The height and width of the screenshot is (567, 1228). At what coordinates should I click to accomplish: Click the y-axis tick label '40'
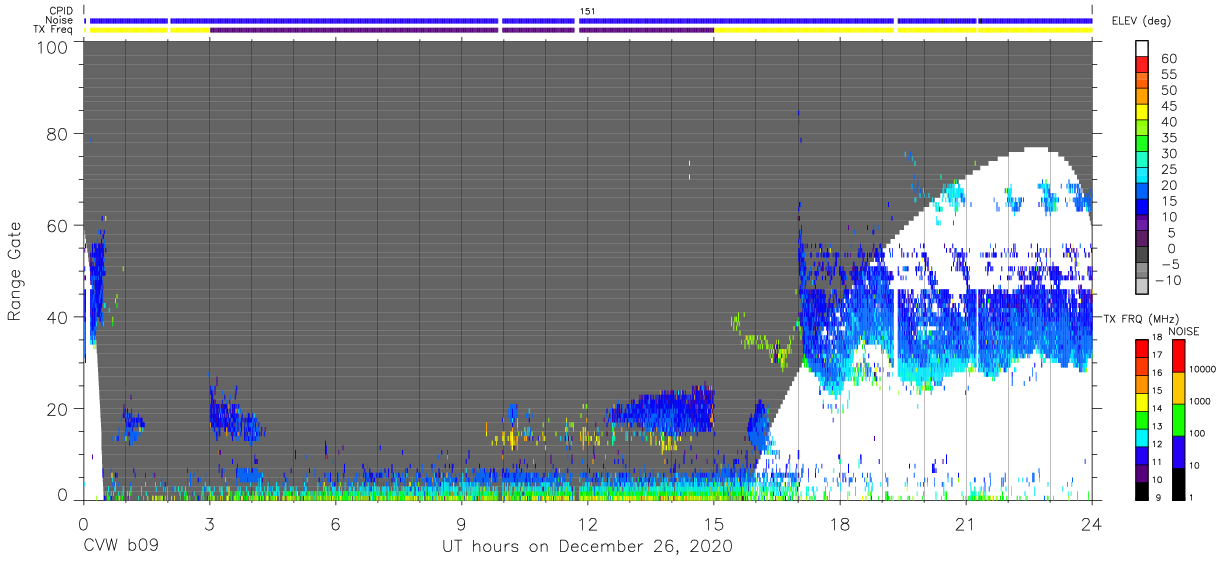tap(57, 317)
